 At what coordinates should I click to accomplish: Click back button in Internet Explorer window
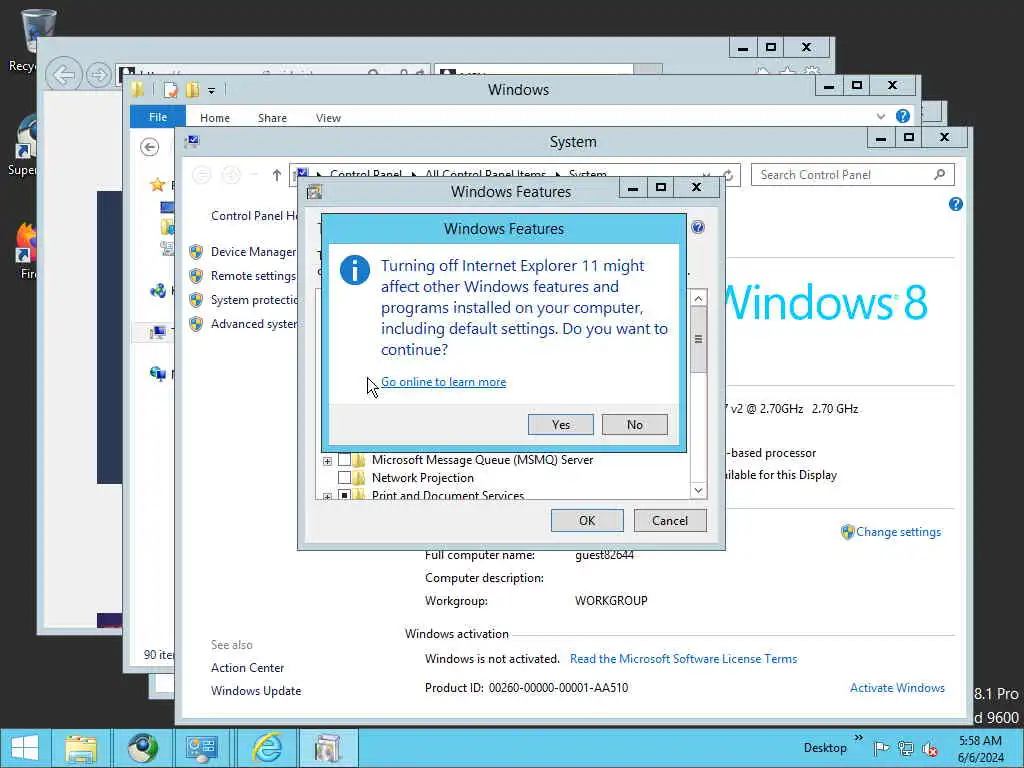click(64, 74)
